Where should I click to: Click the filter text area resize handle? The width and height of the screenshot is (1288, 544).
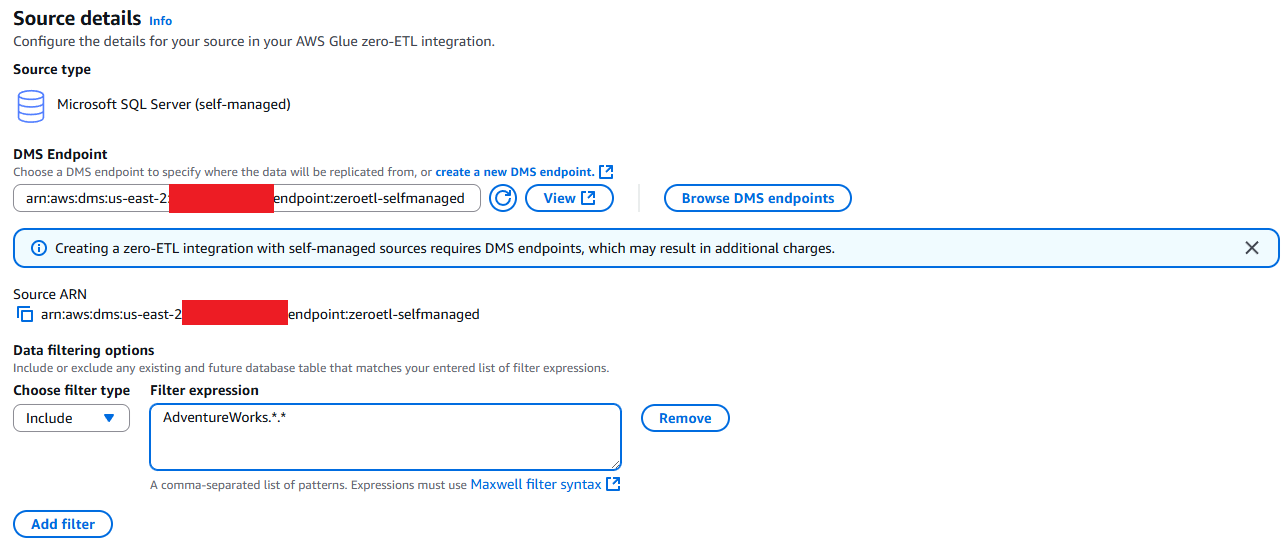pyautogui.click(x=616, y=464)
